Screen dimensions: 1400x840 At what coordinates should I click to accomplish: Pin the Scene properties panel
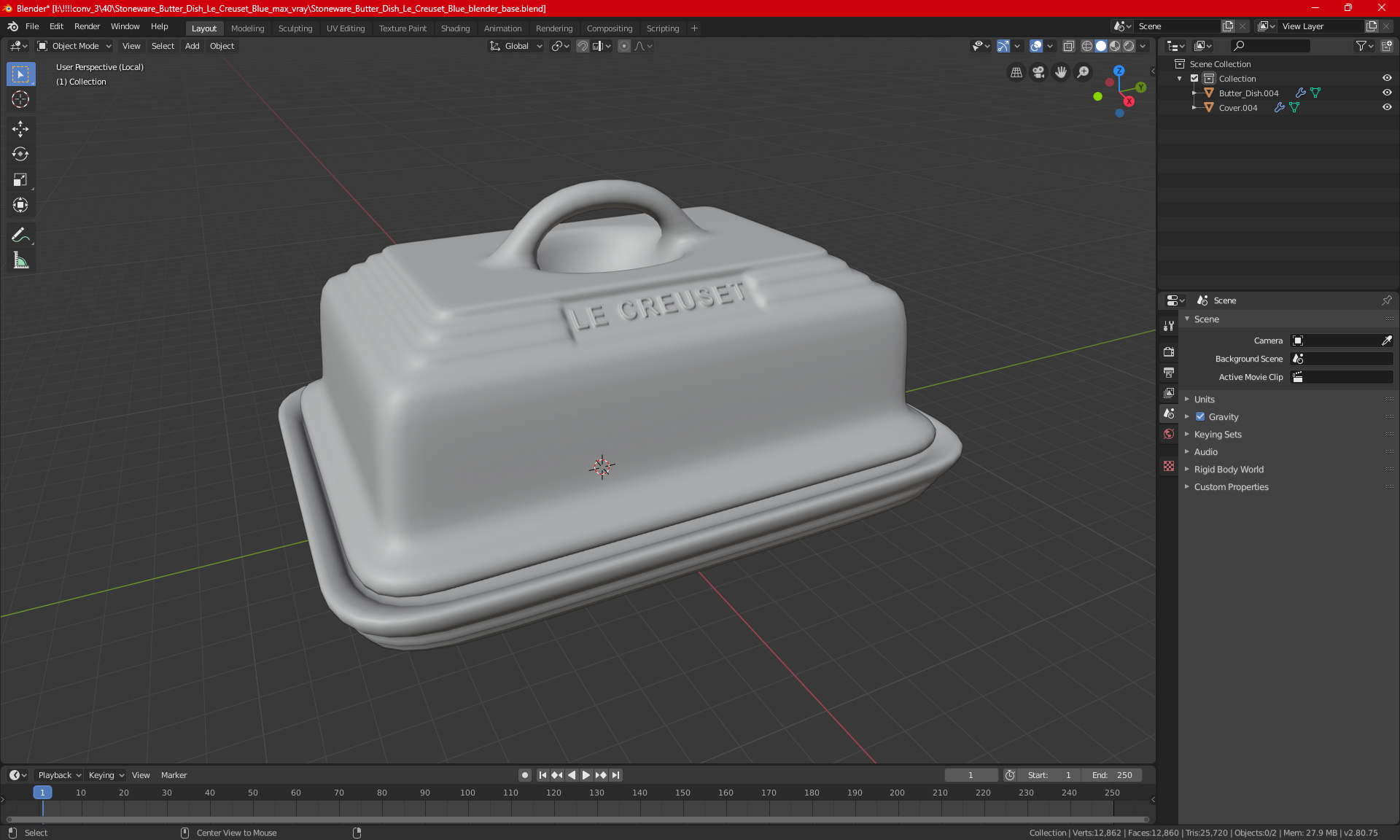click(1386, 300)
